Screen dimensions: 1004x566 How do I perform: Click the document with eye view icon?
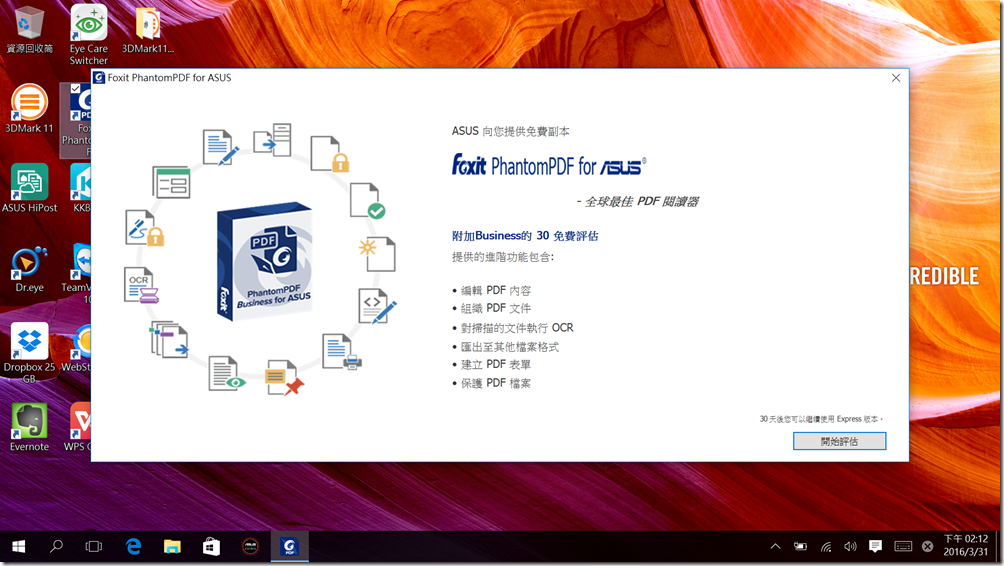click(227, 373)
